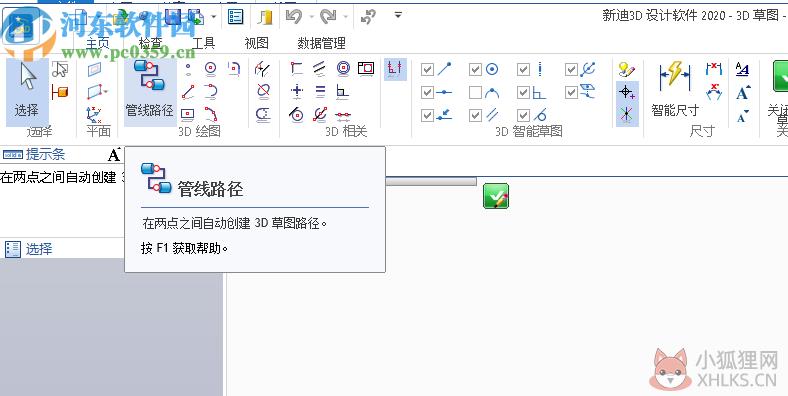Toggle the intersection snap checkbox
Image resolution: width=788 pixels, height=396 pixels.
(x=571, y=69)
